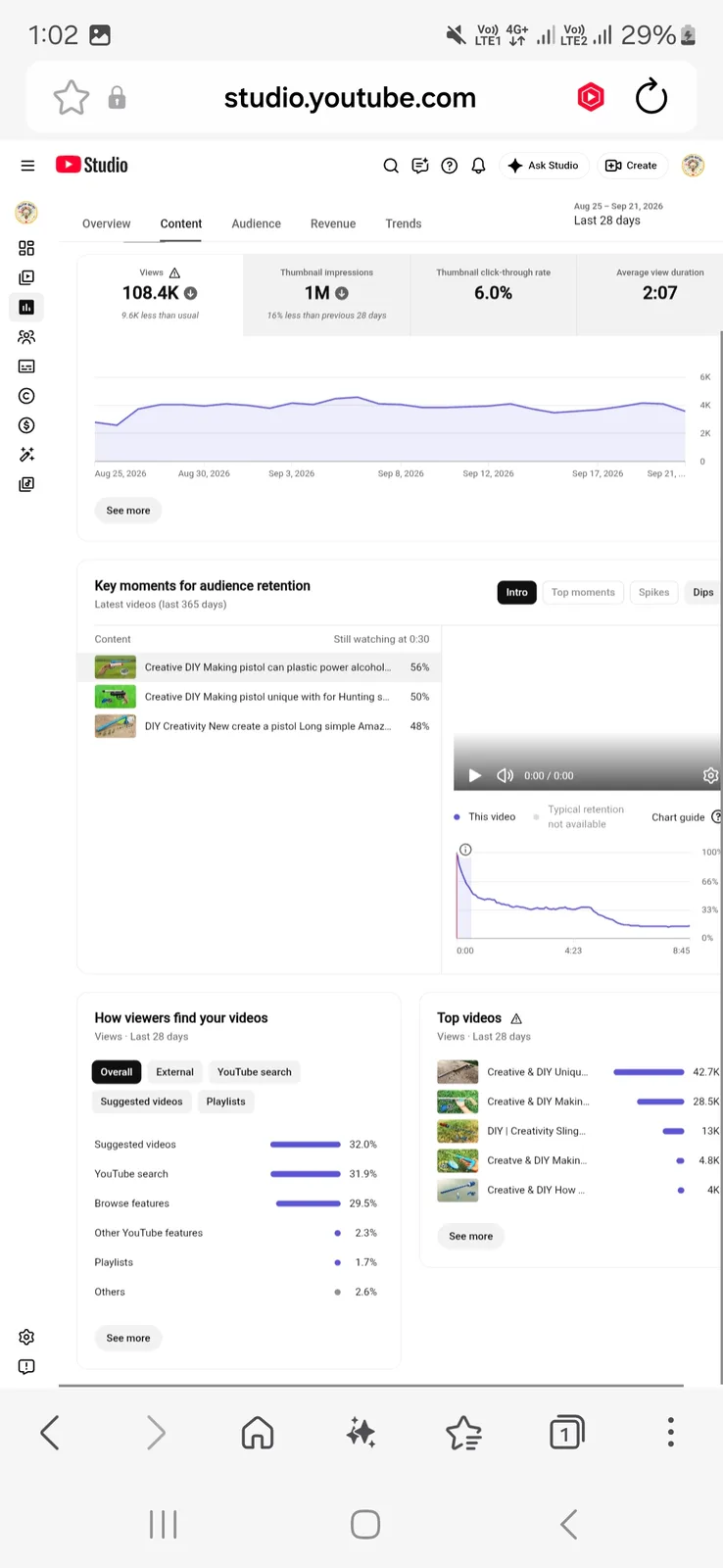Open Audio library icon in sidebar
This screenshot has height=1568, width=723.
[x=26, y=484]
